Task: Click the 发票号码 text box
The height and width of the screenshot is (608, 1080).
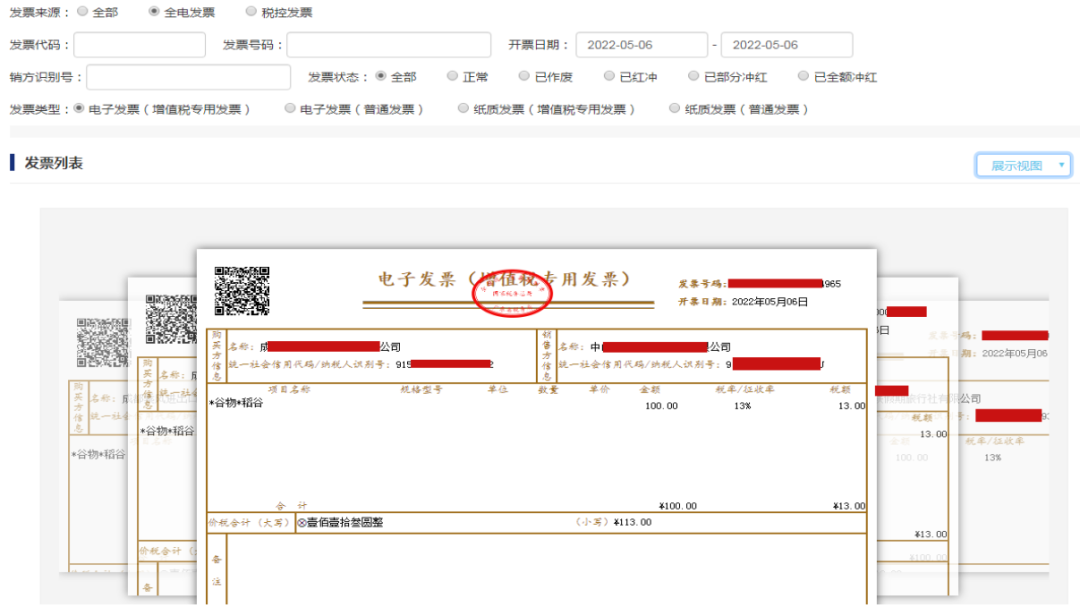Action: point(388,45)
